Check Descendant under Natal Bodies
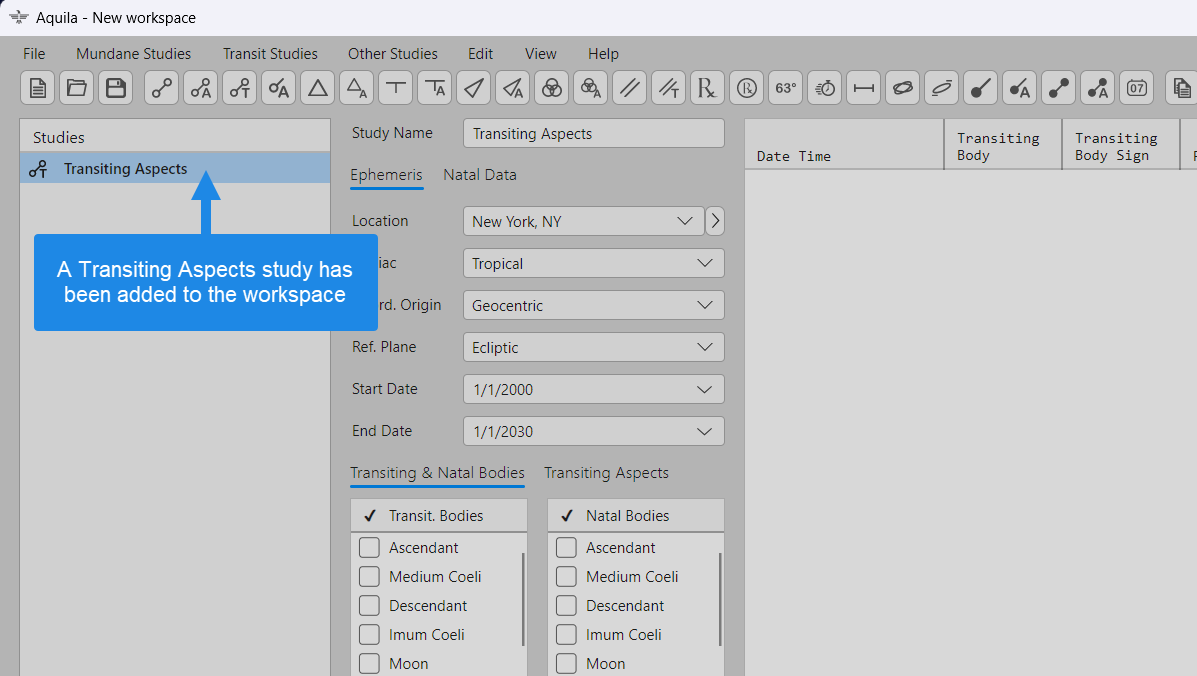Viewport: 1197px width, 676px height. [566, 606]
